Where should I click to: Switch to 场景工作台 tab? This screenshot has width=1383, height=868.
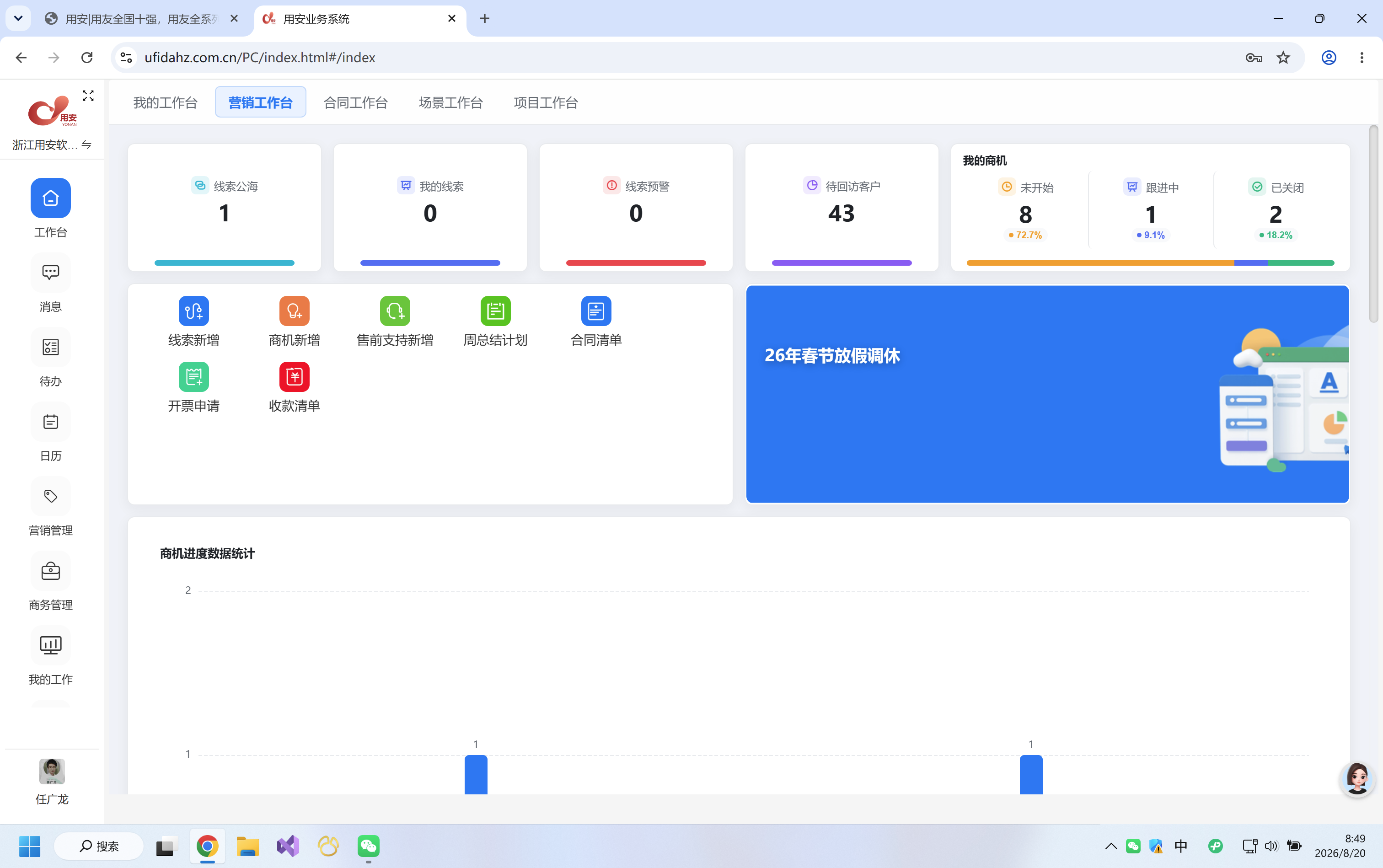click(450, 103)
